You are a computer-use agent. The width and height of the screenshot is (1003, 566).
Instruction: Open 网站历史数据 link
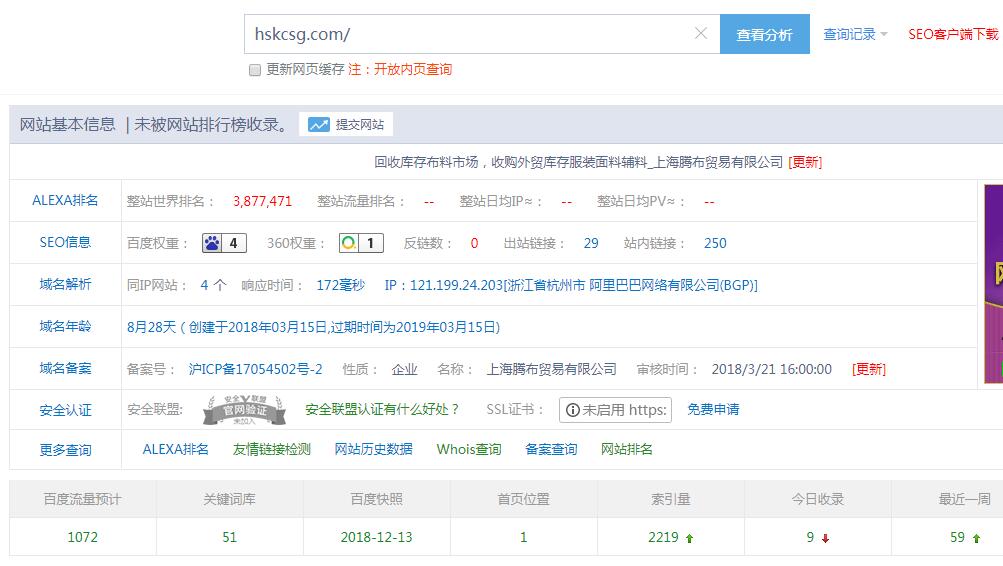374,450
